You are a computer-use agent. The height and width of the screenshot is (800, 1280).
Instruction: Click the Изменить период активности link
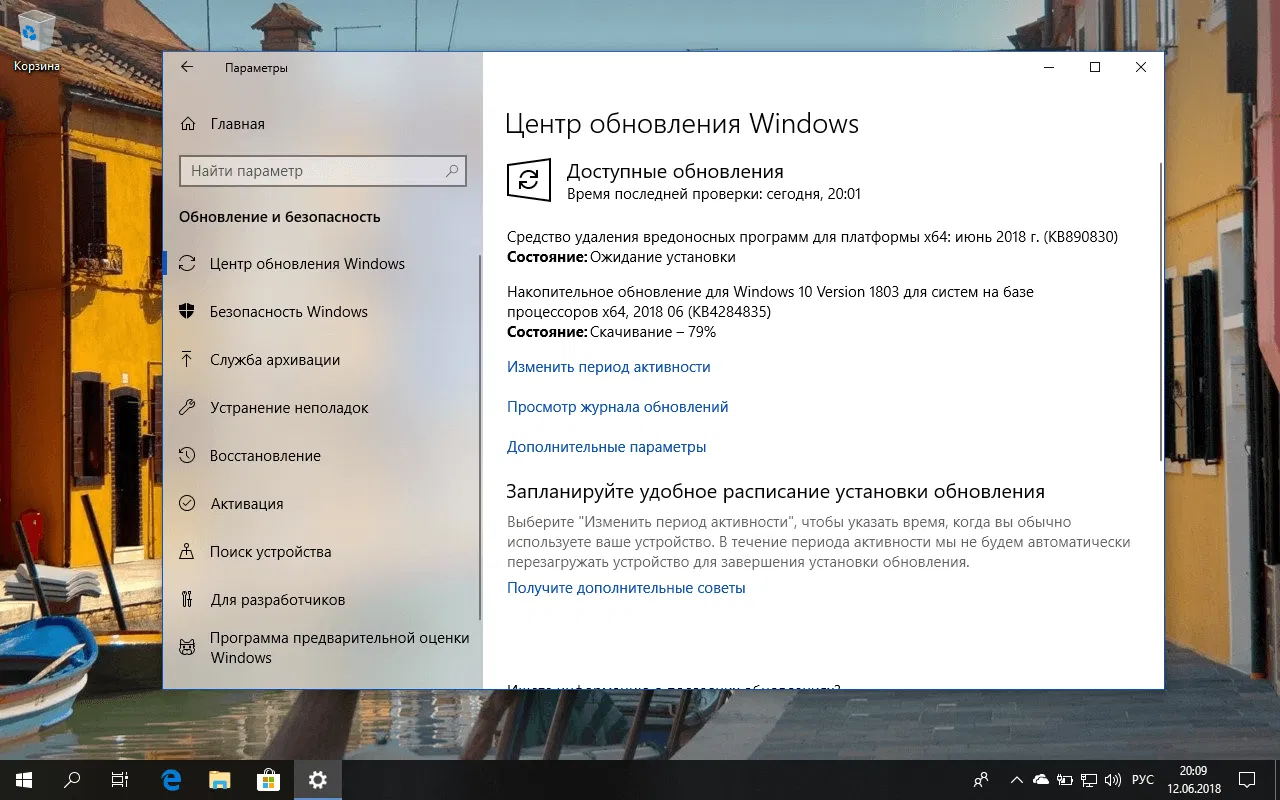pyautogui.click(x=607, y=367)
